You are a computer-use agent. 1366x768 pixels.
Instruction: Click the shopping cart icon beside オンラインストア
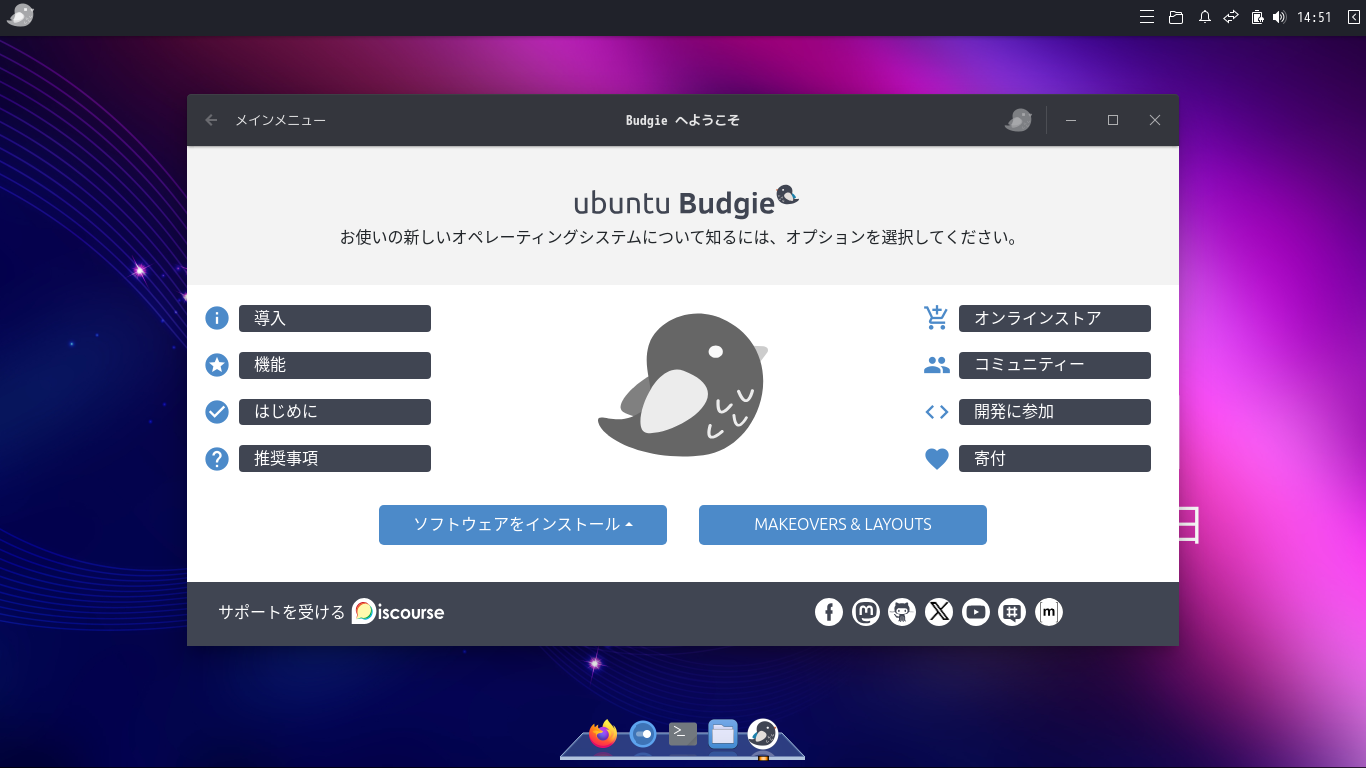[935, 318]
